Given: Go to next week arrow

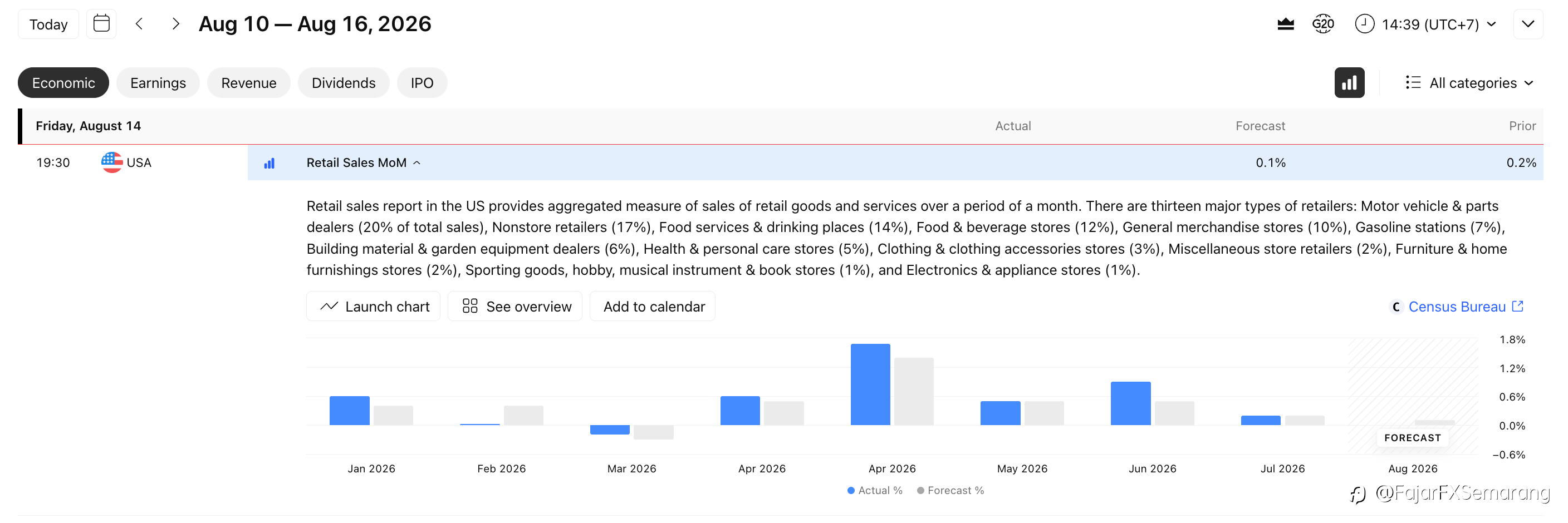Looking at the screenshot, I should click(175, 24).
